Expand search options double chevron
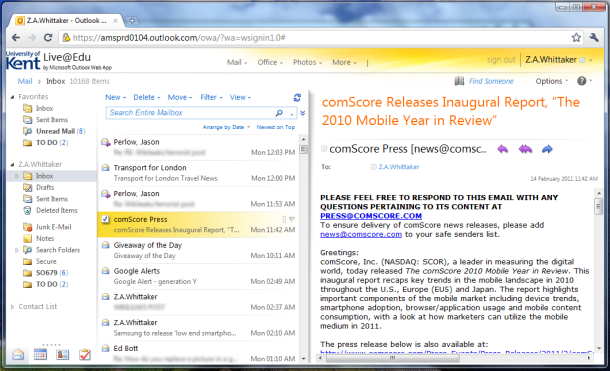This screenshot has width=610, height=371. pos(303,113)
